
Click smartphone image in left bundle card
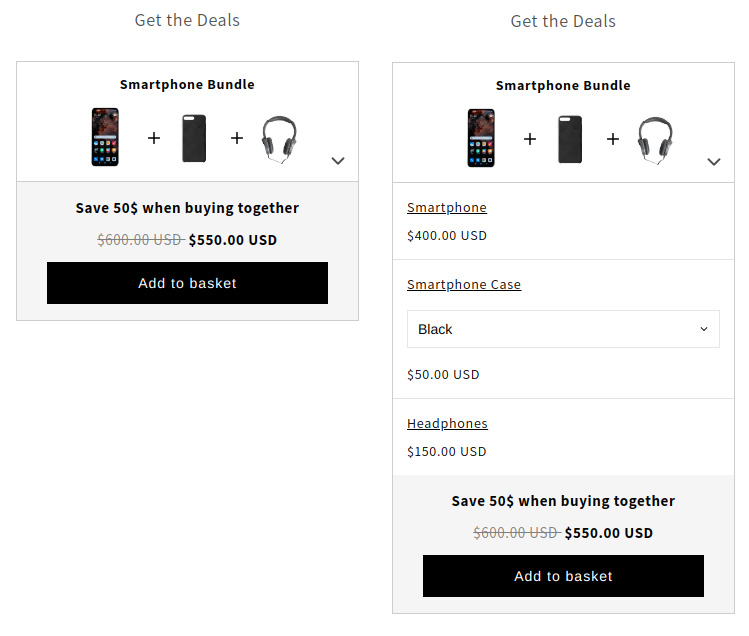[x=105, y=137]
